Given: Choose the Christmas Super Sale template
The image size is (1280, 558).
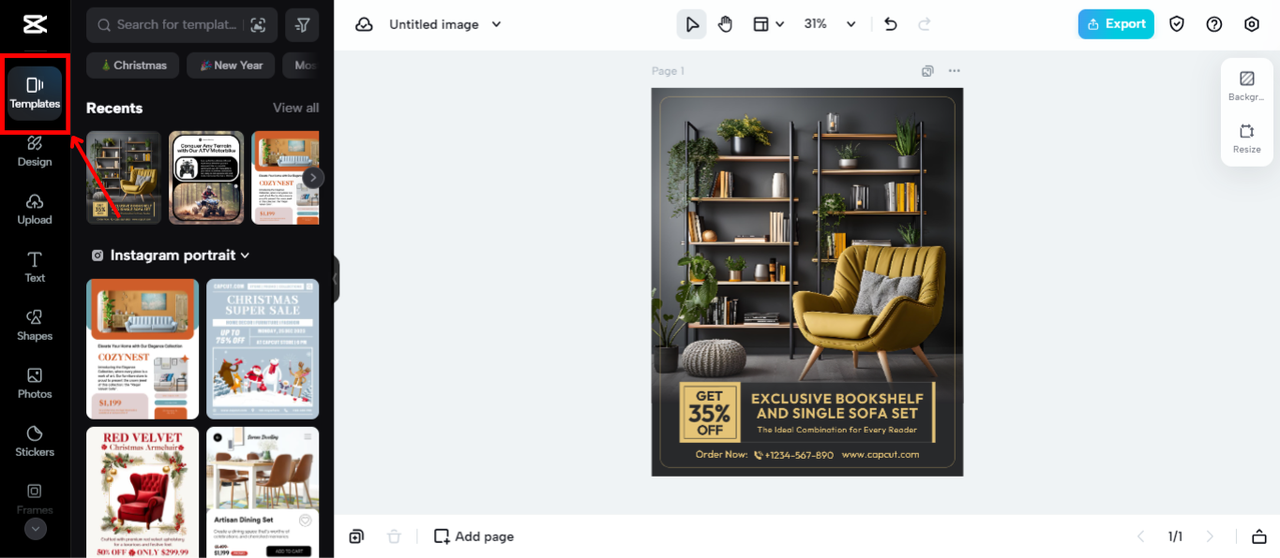Looking at the screenshot, I should click(263, 349).
